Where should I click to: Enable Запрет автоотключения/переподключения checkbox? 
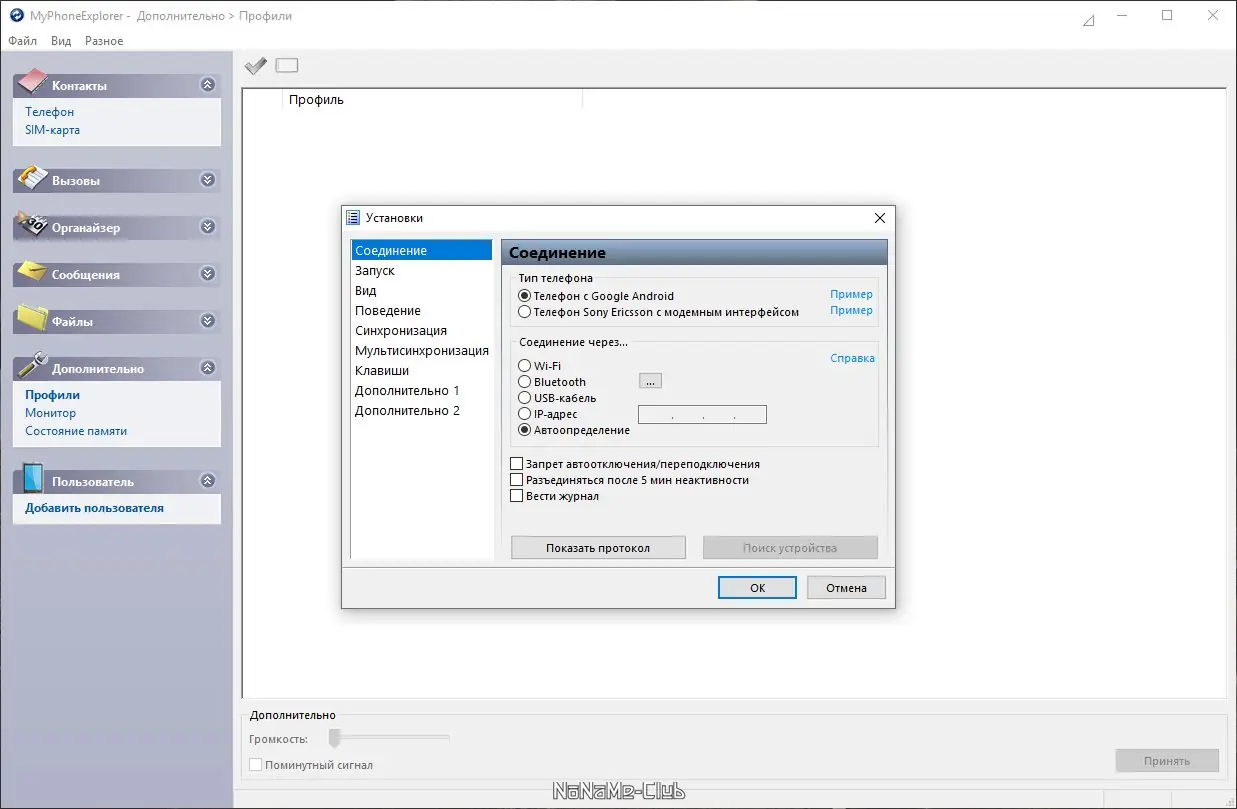click(x=517, y=464)
